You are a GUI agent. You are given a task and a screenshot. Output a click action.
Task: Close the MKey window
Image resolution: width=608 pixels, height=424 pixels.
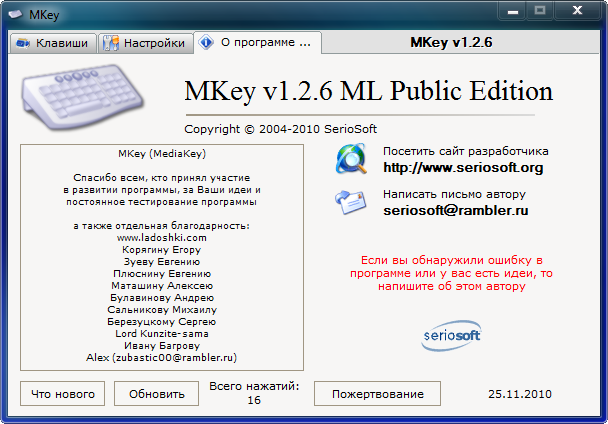(577, 10)
